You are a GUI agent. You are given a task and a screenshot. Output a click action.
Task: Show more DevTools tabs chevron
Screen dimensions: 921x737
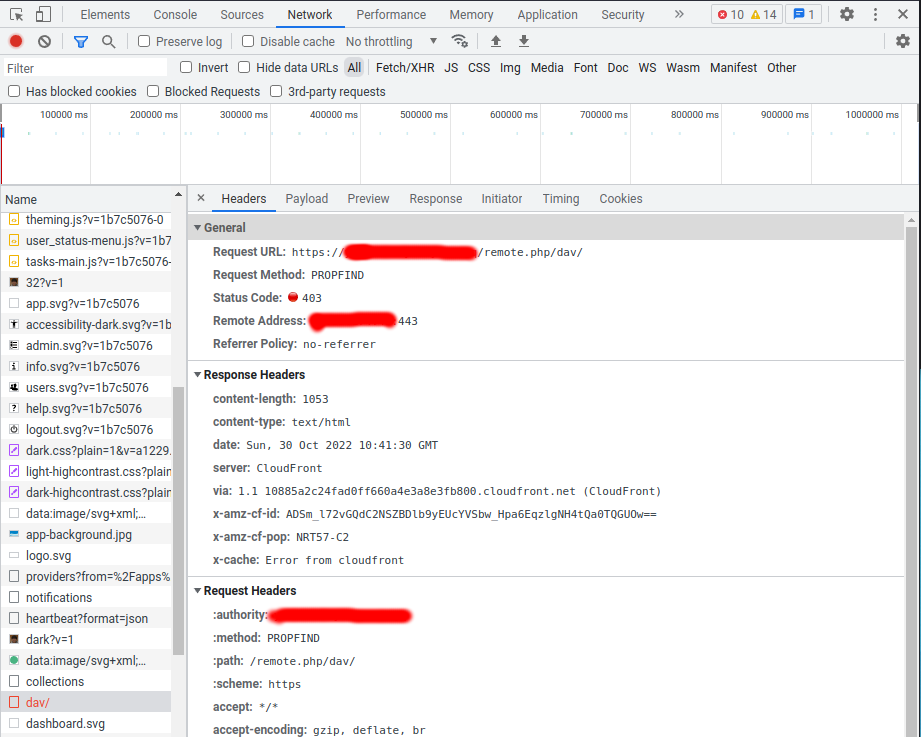tap(679, 14)
